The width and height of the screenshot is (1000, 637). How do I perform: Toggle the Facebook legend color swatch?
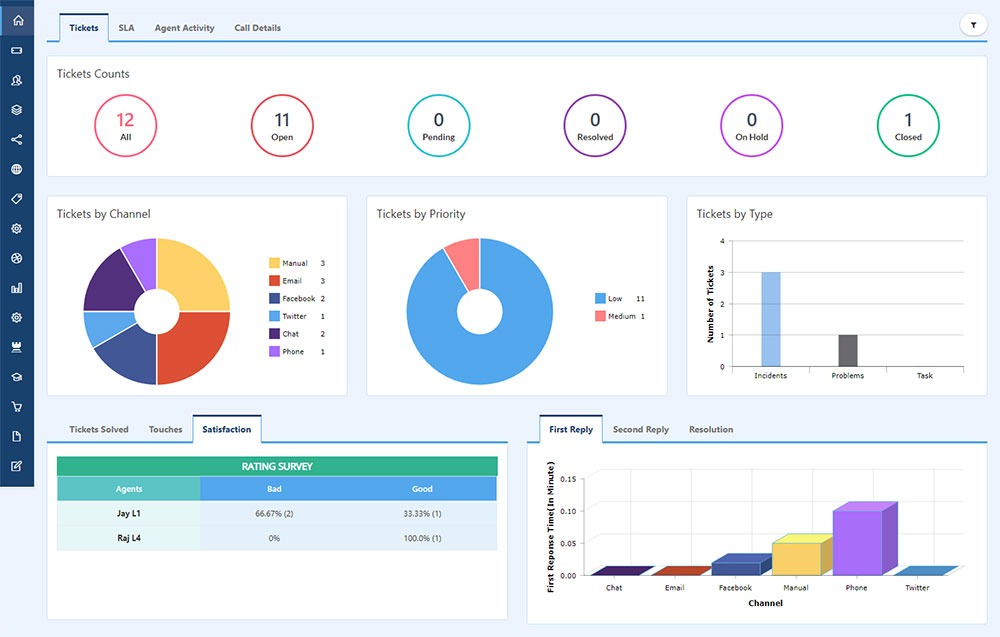(274, 299)
